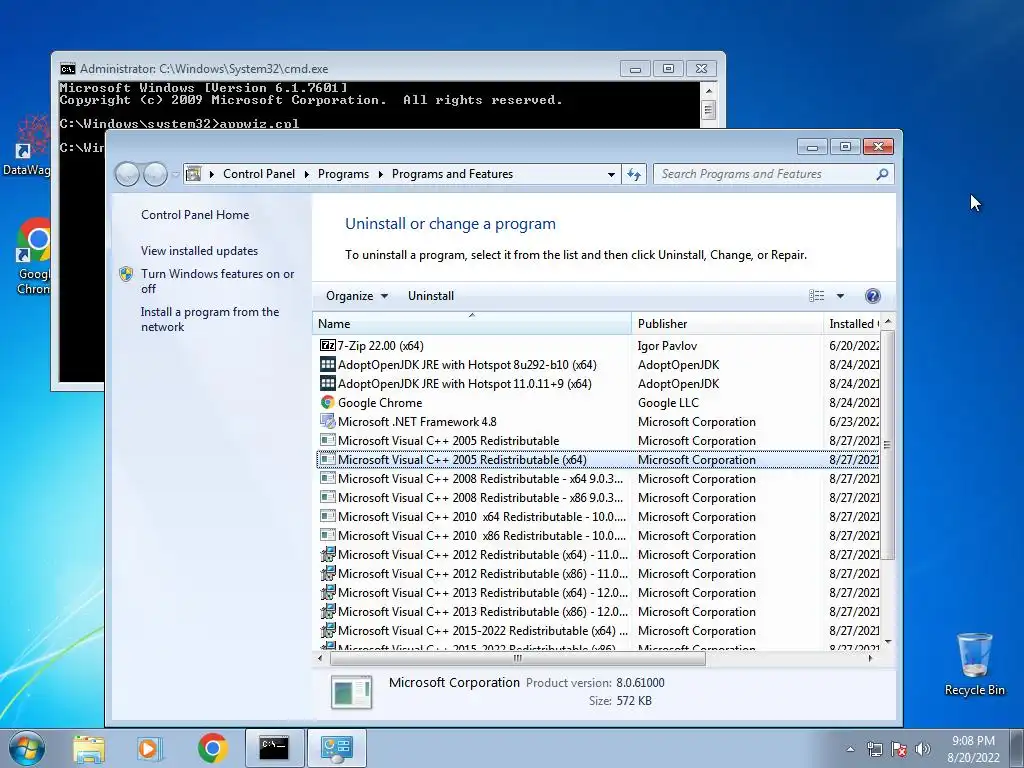Expand breadcrumb arrow after Programs
Viewport: 1024px width, 768px height.
point(381,174)
